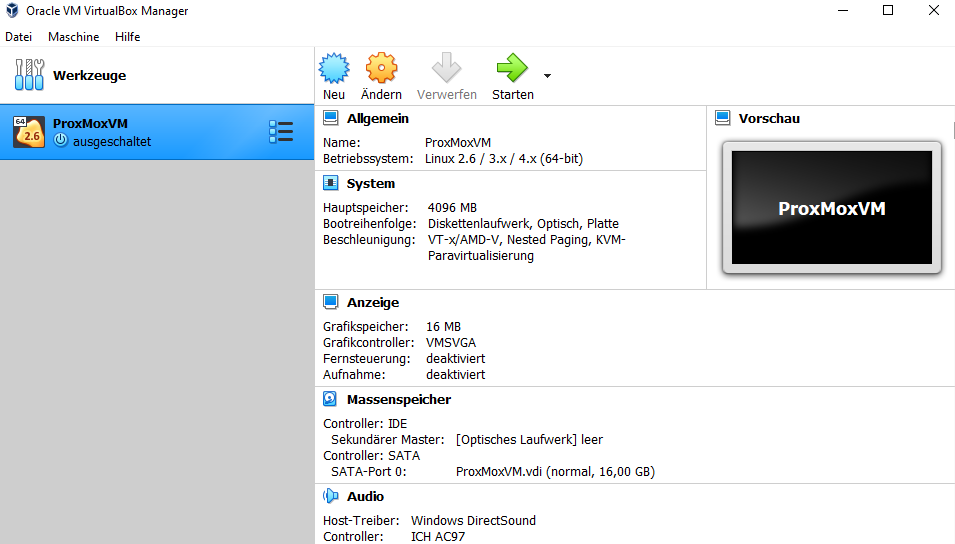This screenshot has width=955, height=544.
Task: Click the power state icon beside ausgeschaltet
Action: click(60, 141)
